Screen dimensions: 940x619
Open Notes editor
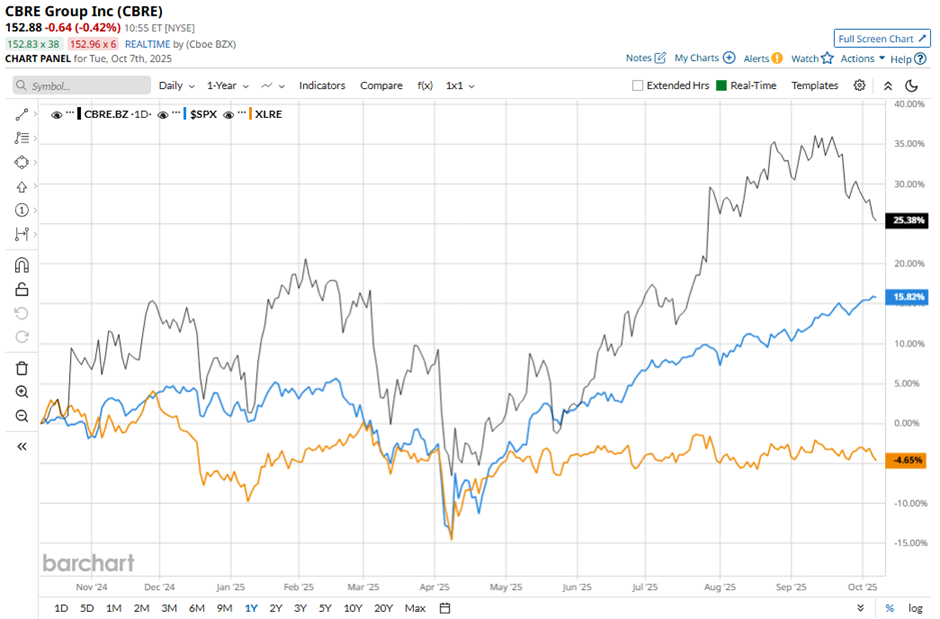[x=646, y=58]
